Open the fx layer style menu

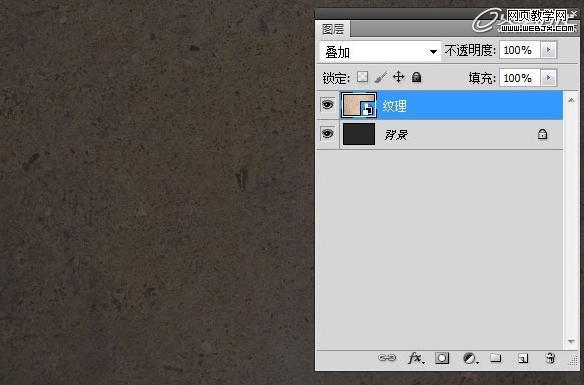(416, 358)
